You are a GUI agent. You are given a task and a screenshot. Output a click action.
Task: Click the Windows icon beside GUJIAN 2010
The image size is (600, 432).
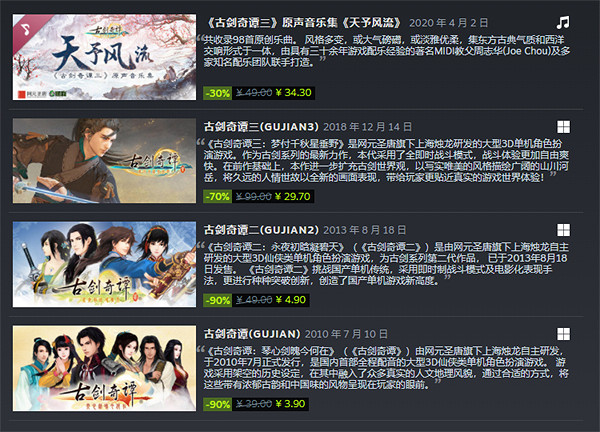pyautogui.click(x=563, y=334)
